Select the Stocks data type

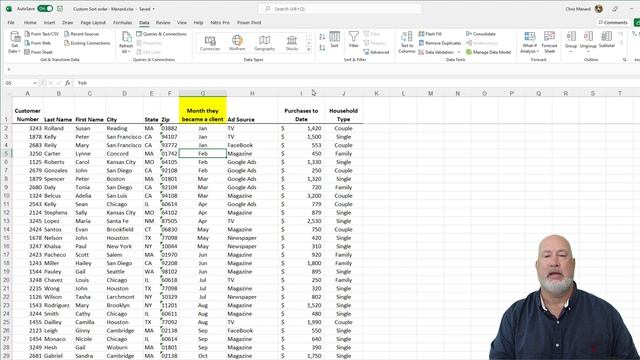[x=292, y=43]
